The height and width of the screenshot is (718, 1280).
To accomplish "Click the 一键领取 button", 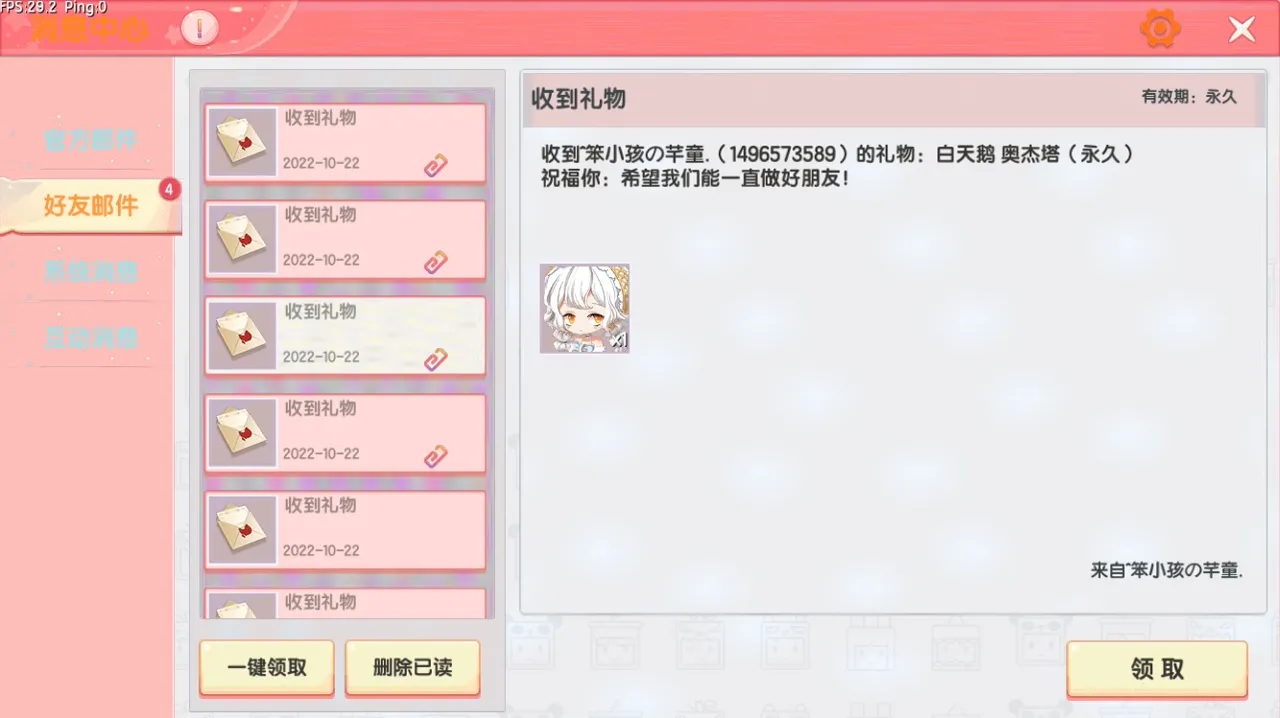I will (x=267, y=668).
